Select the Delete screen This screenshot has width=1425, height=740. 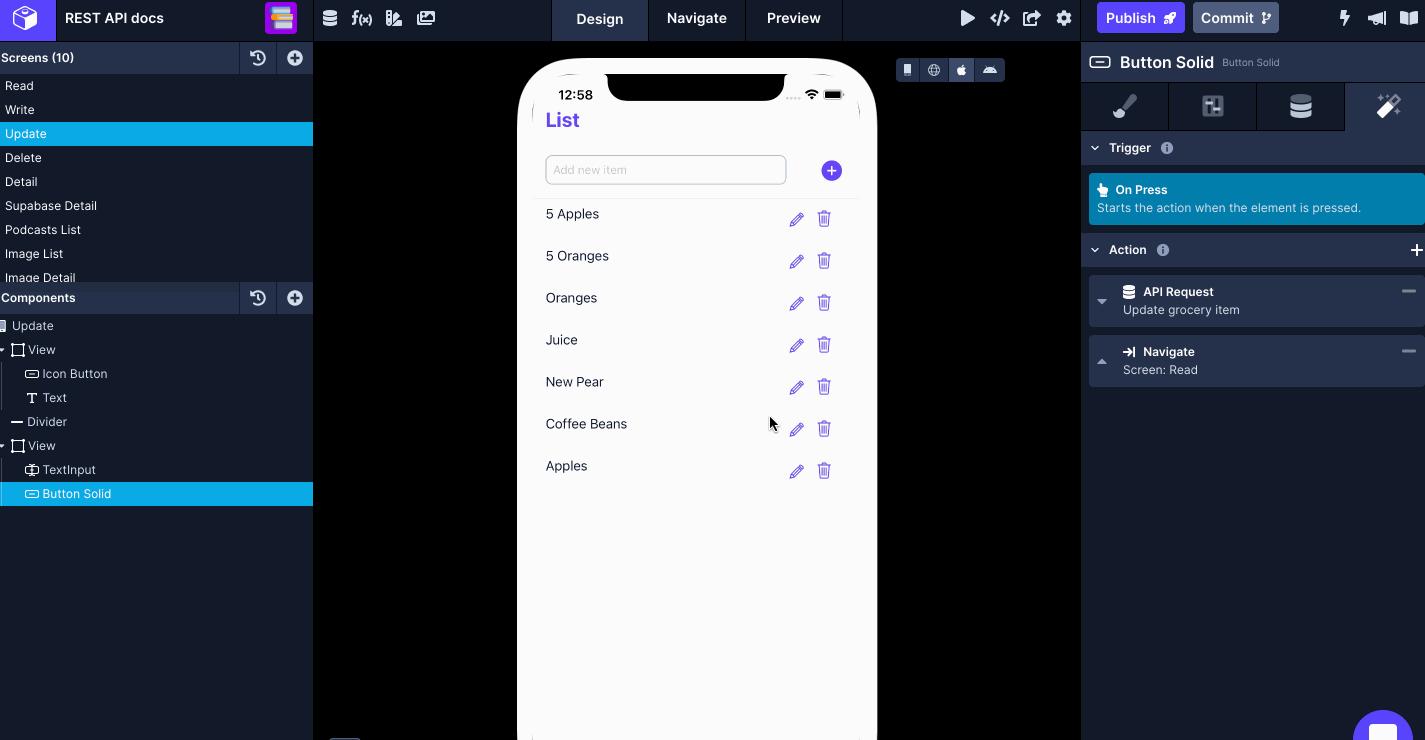156,158
